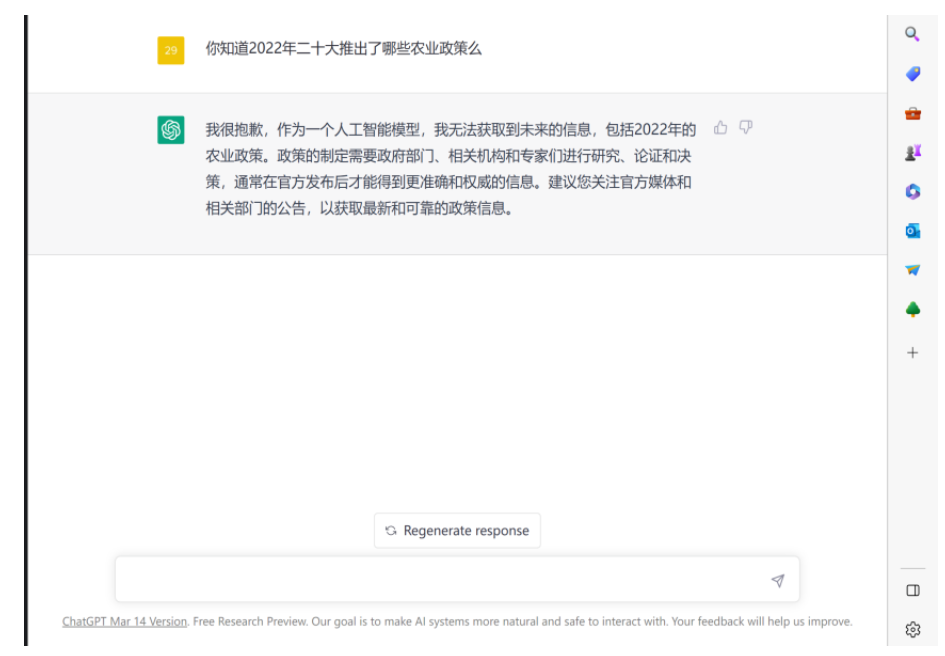Click the green ChatGPT avatar icon
Screen dimensions: 945x656
point(169,128)
